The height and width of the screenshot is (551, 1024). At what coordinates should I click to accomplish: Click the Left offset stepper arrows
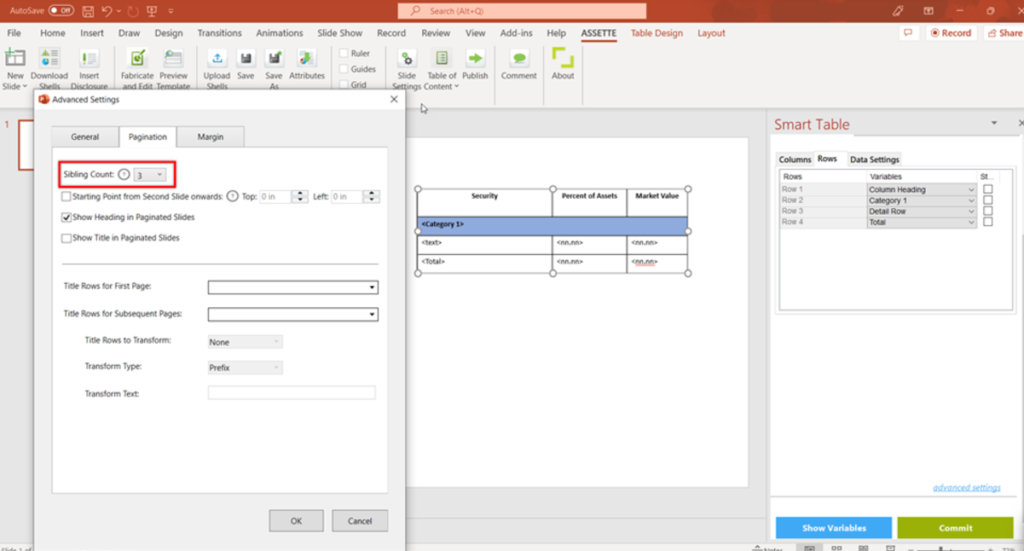(371, 196)
